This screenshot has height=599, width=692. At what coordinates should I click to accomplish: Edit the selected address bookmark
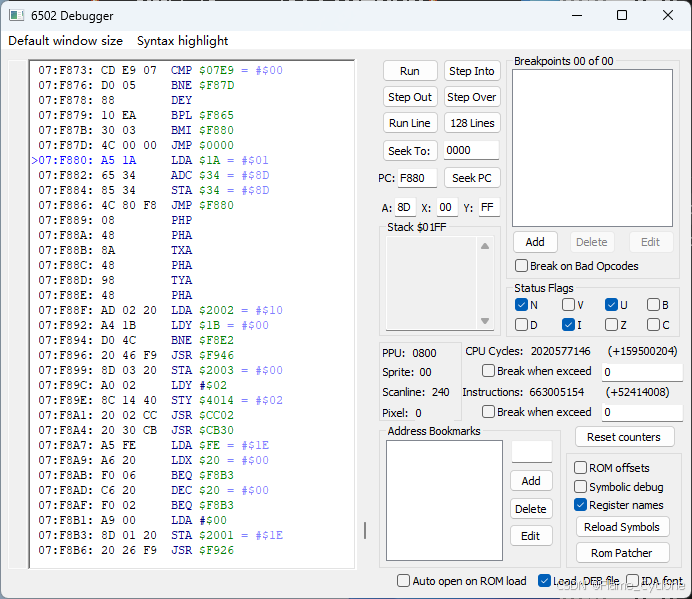531,536
